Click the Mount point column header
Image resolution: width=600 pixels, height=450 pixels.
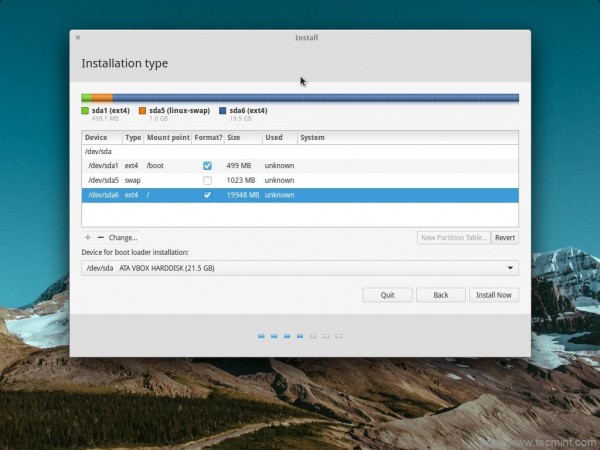tap(168, 137)
